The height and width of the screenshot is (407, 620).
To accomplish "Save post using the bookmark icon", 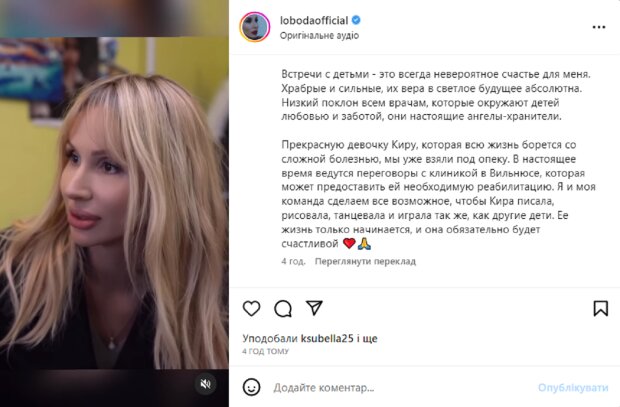I will click(x=600, y=309).
